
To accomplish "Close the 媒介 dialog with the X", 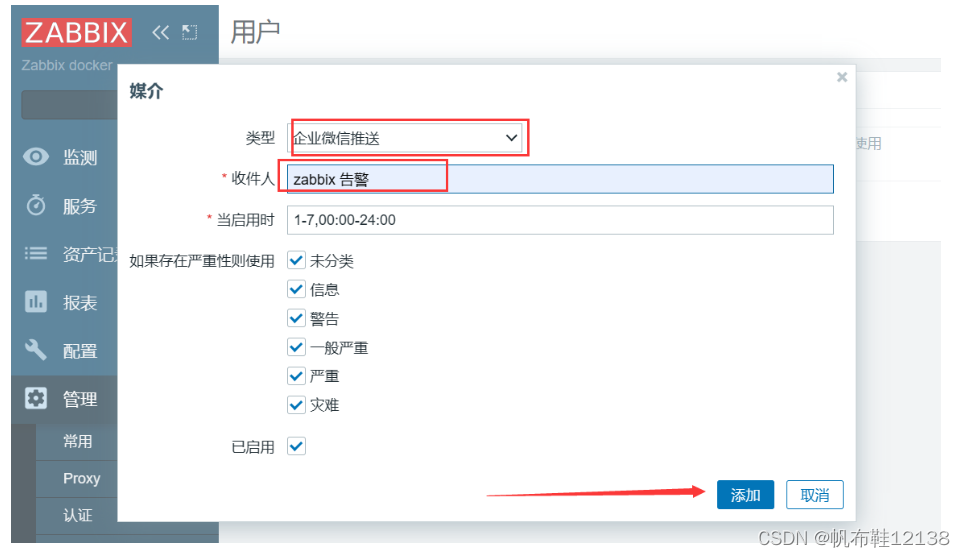I will click(842, 77).
